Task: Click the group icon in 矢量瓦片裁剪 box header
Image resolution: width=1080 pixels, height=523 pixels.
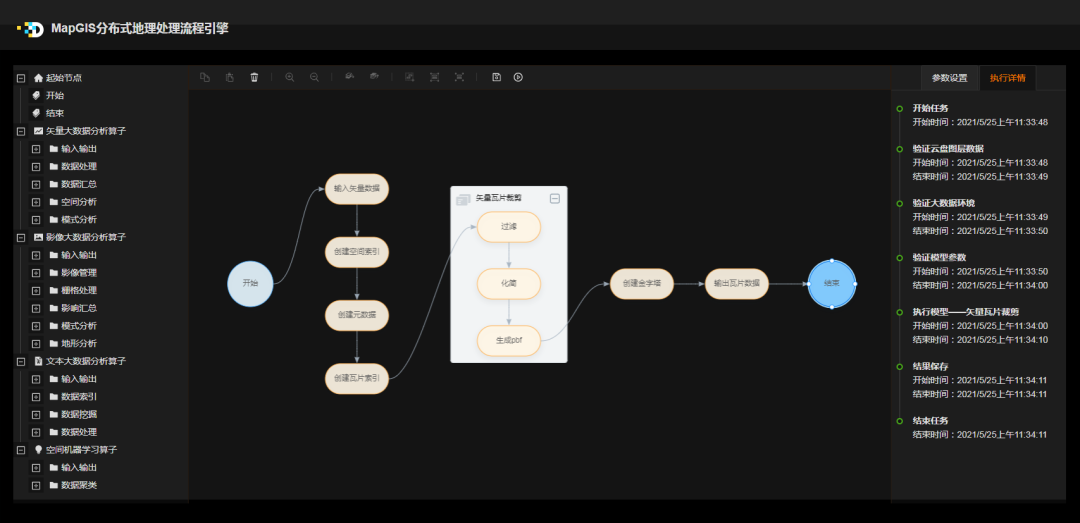Action: click(463, 198)
